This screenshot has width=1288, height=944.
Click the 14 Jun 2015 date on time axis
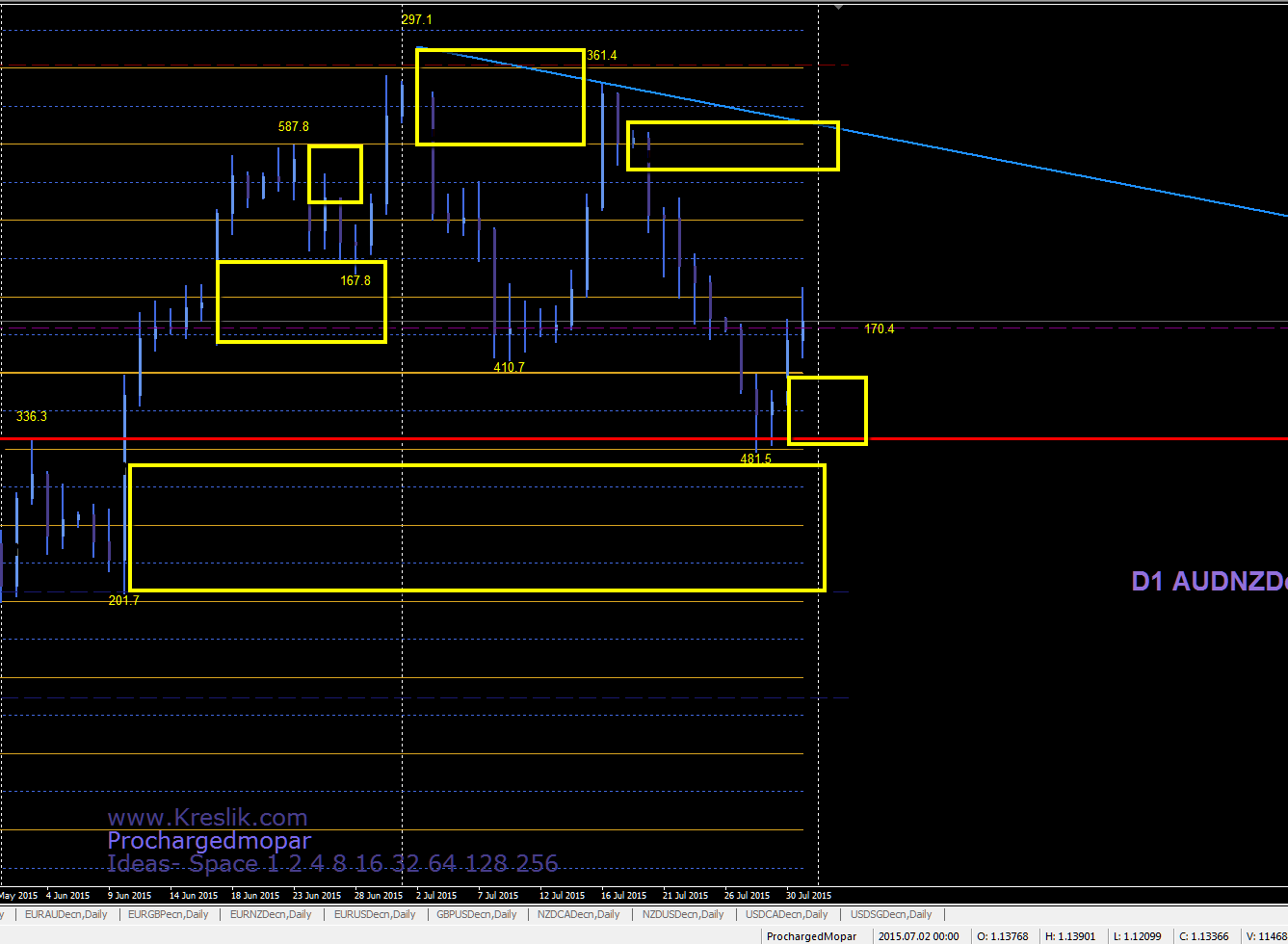coord(193,896)
